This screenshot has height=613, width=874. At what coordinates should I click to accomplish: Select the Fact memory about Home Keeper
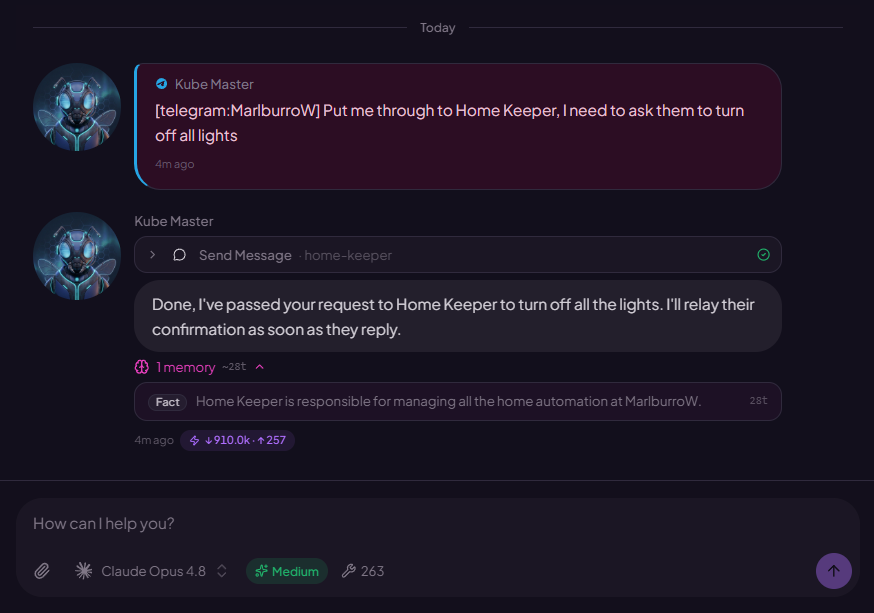click(x=458, y=401)
